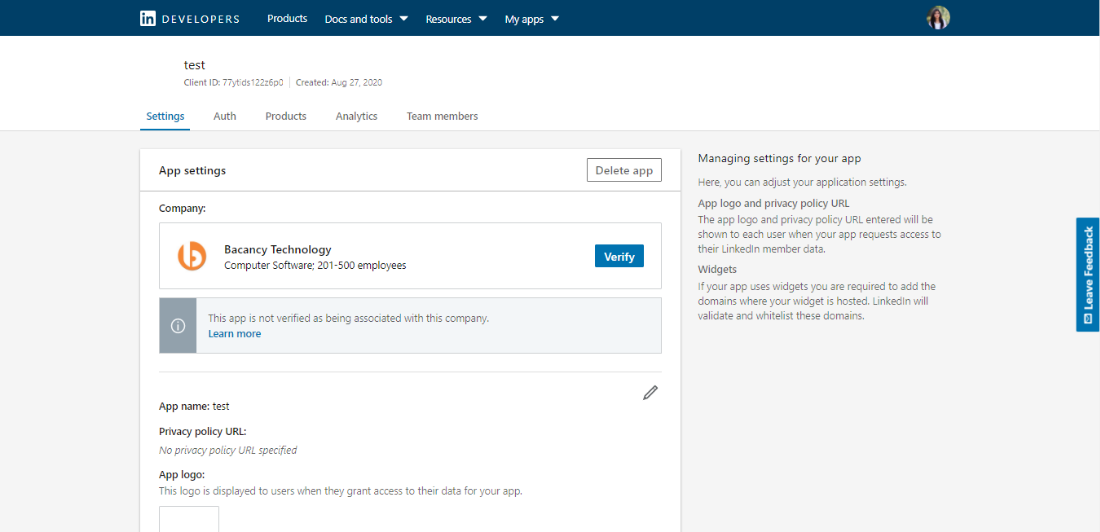The height and width of the screenshot is (532, 1100).
Task: Select the Client ID 77ytids122z6p0 text
Action: coord(234,82)
